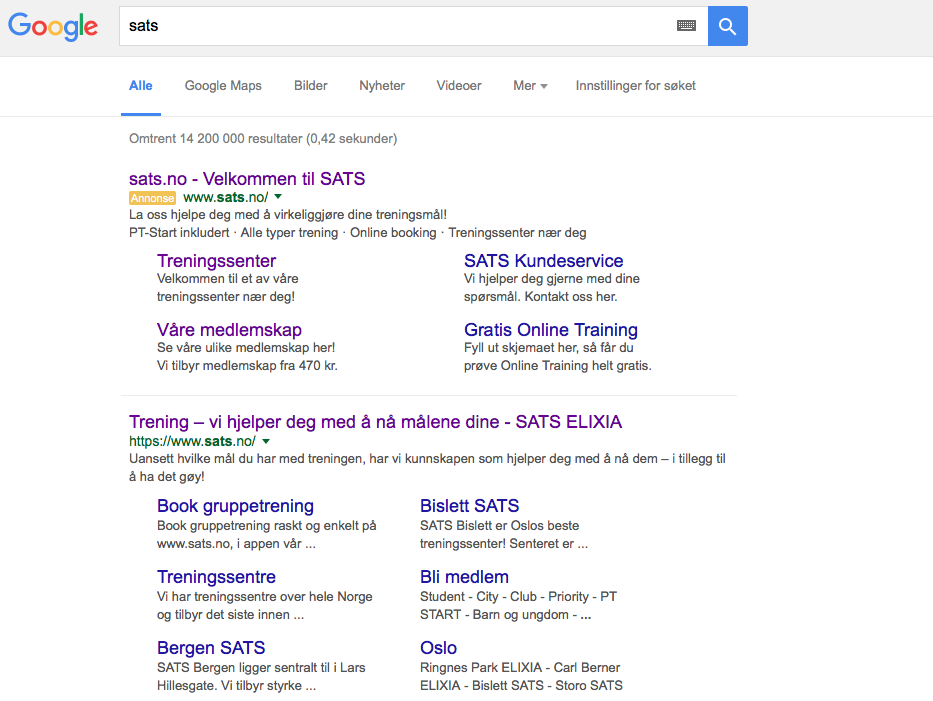Click text 'Vi tilbyr medlemskap fra 470 kr.'
Image resolution: width=933 pixels, height=701 pixels.
[247, 365]
